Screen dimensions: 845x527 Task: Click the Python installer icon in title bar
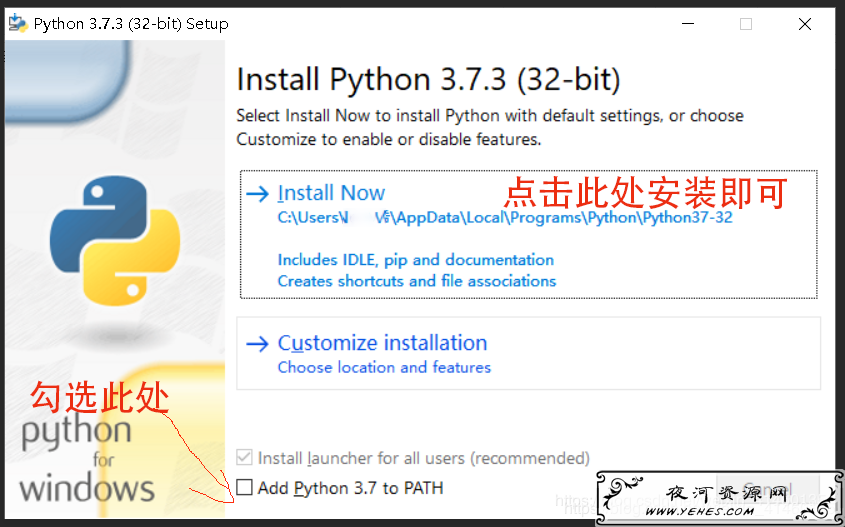point(18,23)
